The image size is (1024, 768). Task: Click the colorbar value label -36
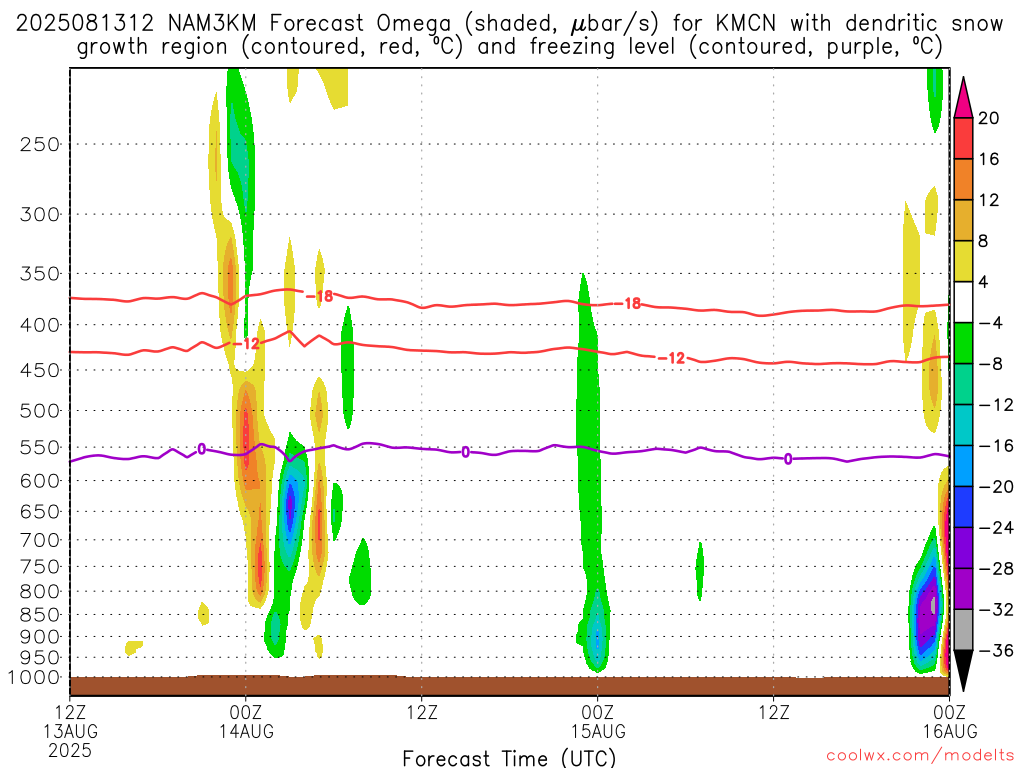(997, 650)
